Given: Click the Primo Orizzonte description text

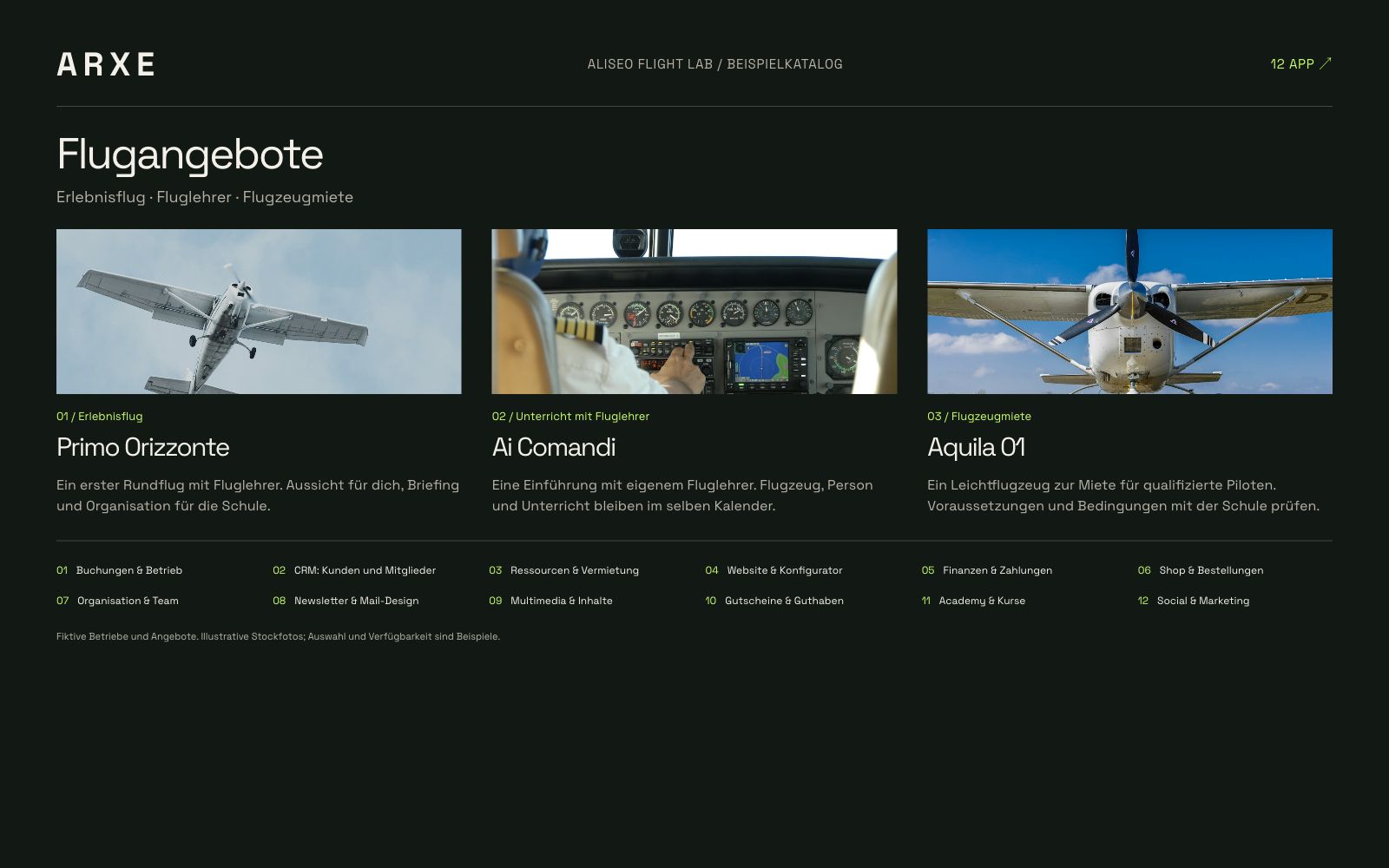Looking at the screenshot, I should [x=258, y=496].
